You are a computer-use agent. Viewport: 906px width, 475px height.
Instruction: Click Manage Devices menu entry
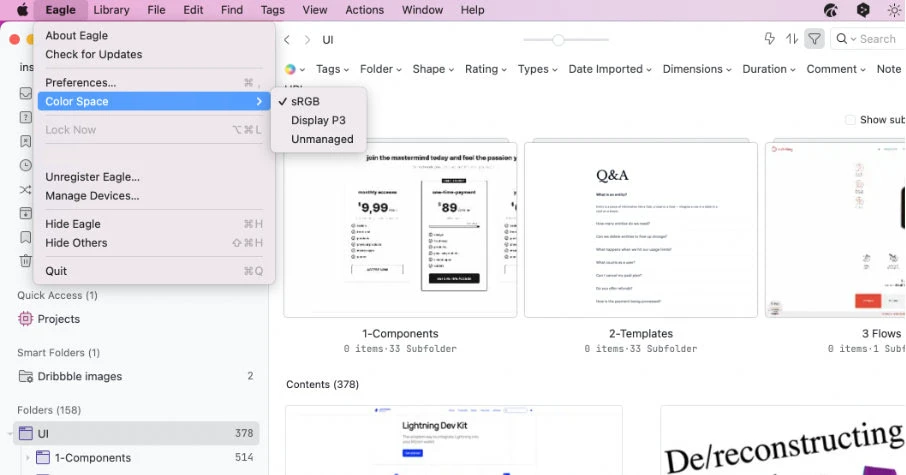92,196
